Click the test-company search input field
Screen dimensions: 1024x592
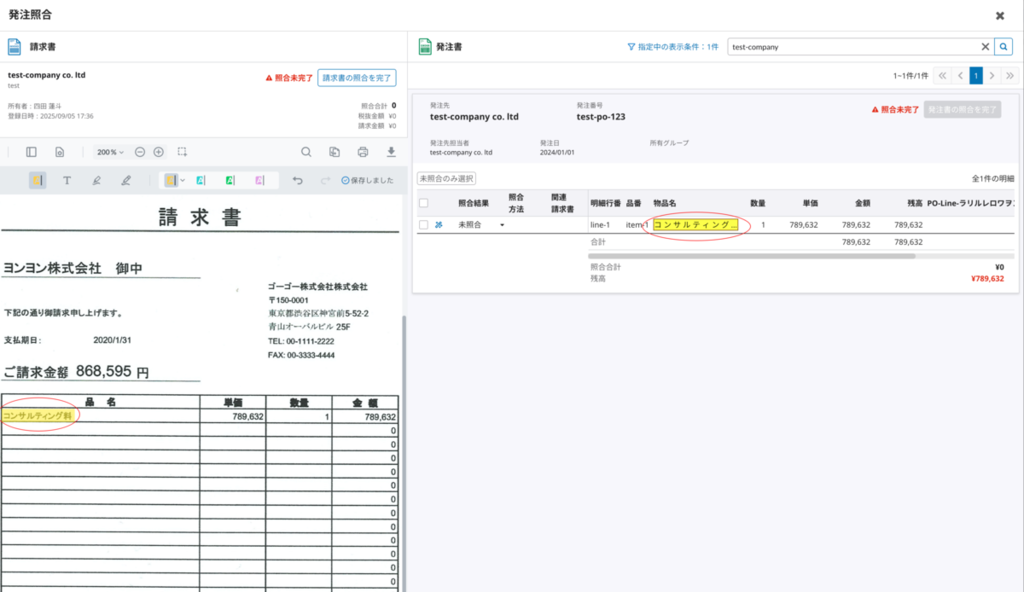pos(852,47)
